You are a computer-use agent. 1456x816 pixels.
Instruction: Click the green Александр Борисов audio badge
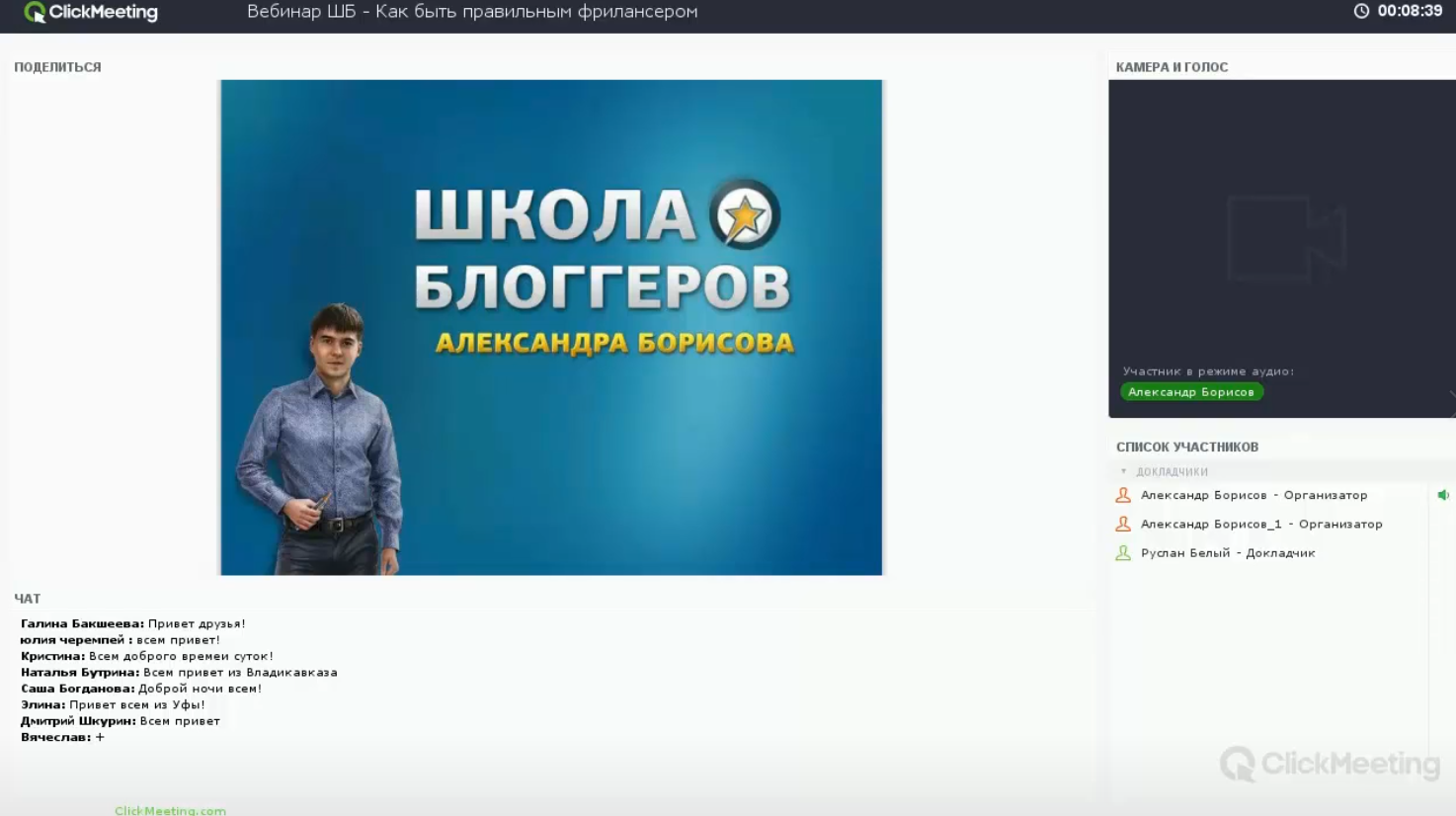click(1191, 391)
